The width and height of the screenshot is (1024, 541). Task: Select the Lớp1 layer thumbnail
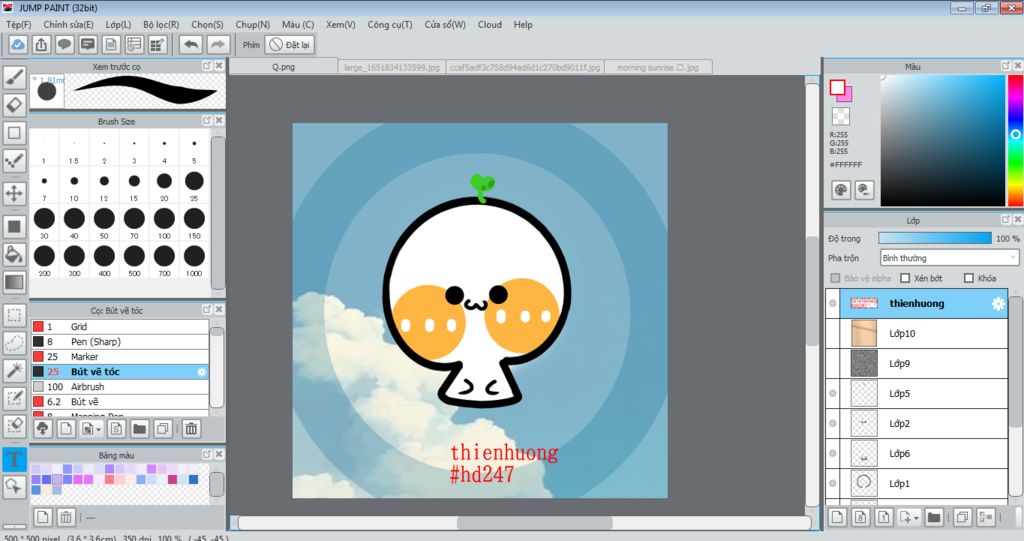coord(864,484)
